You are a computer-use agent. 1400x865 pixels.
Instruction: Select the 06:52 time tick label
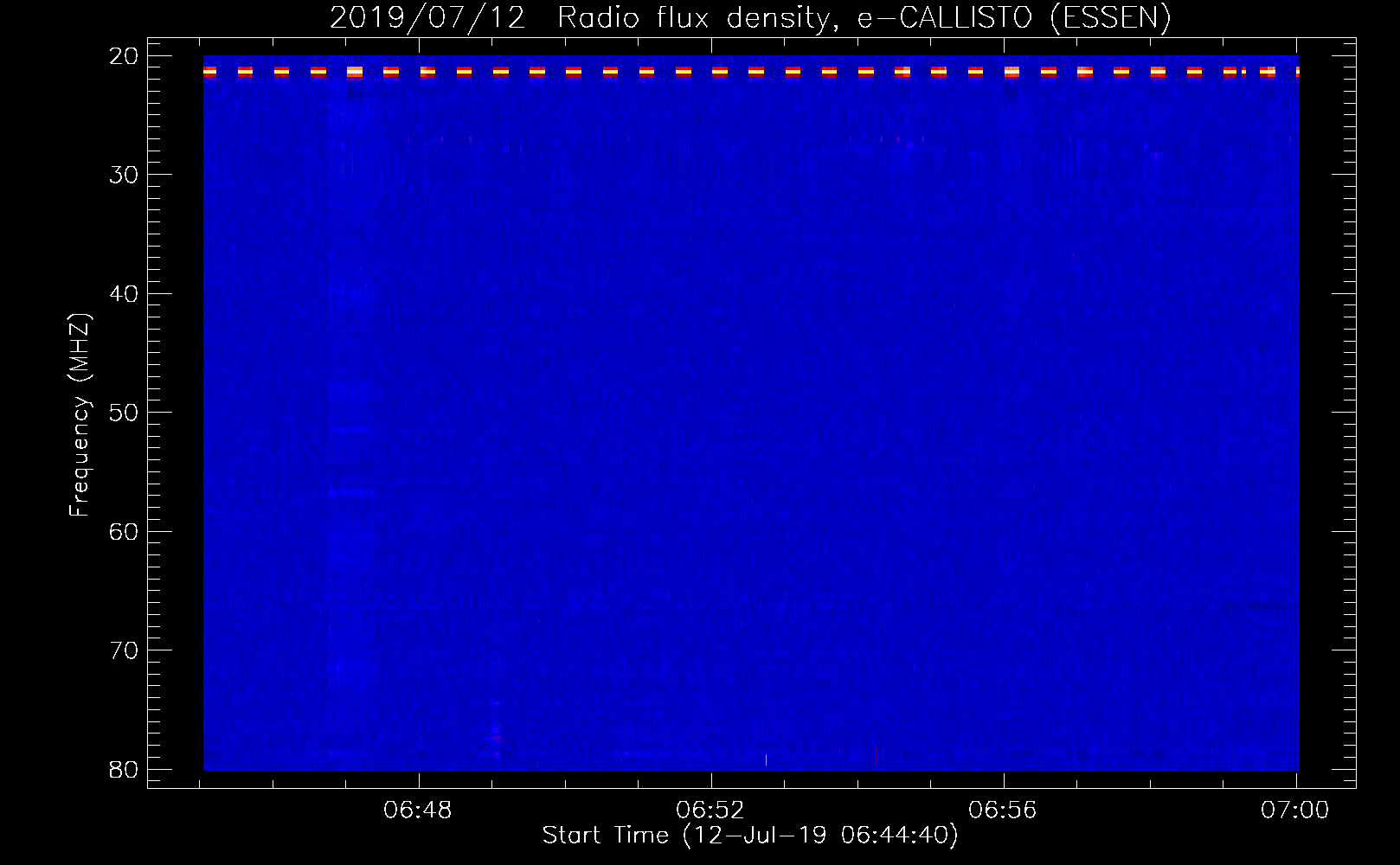pos(710,810)
